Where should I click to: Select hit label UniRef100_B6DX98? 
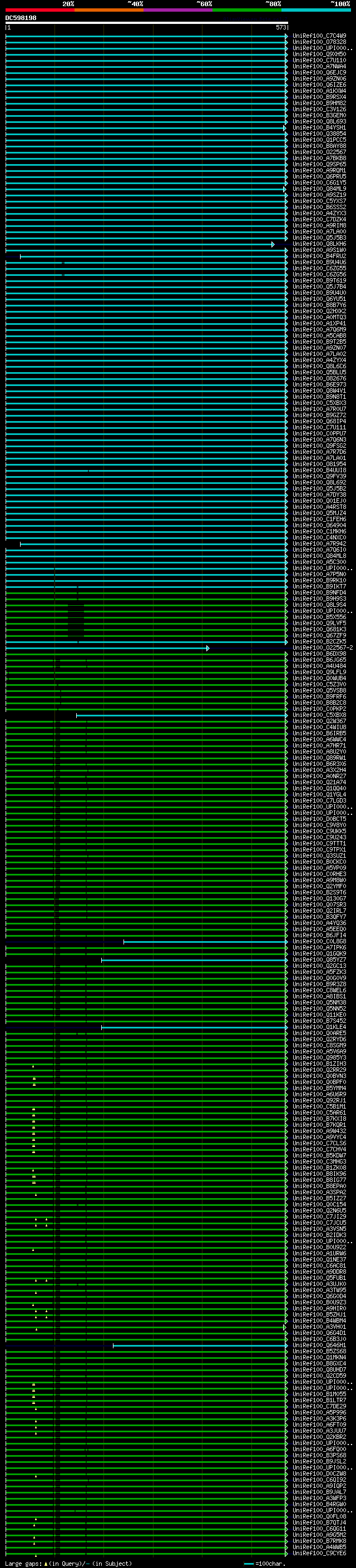pyautogui.click(x=319, y=654)
